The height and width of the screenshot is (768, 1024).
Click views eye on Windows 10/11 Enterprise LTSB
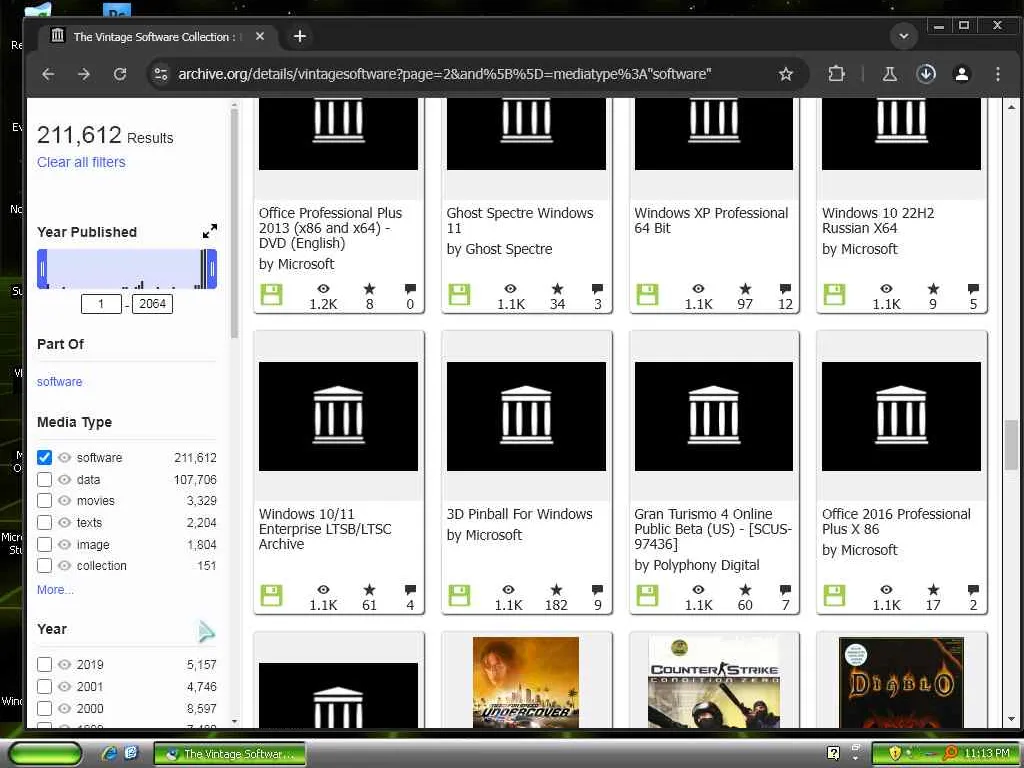click(323, 590)
